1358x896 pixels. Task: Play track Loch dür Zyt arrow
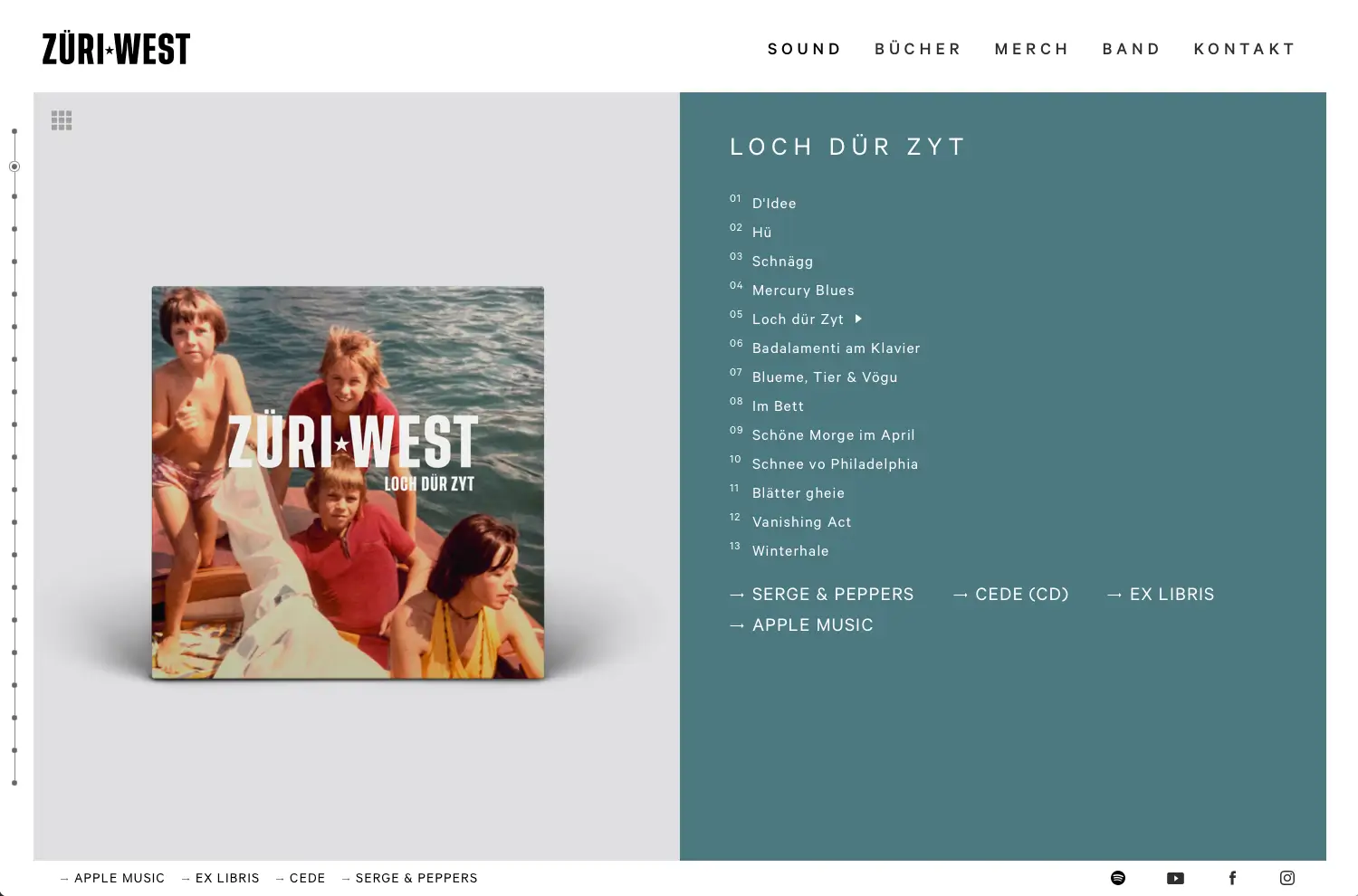click(x=858, y=319)
